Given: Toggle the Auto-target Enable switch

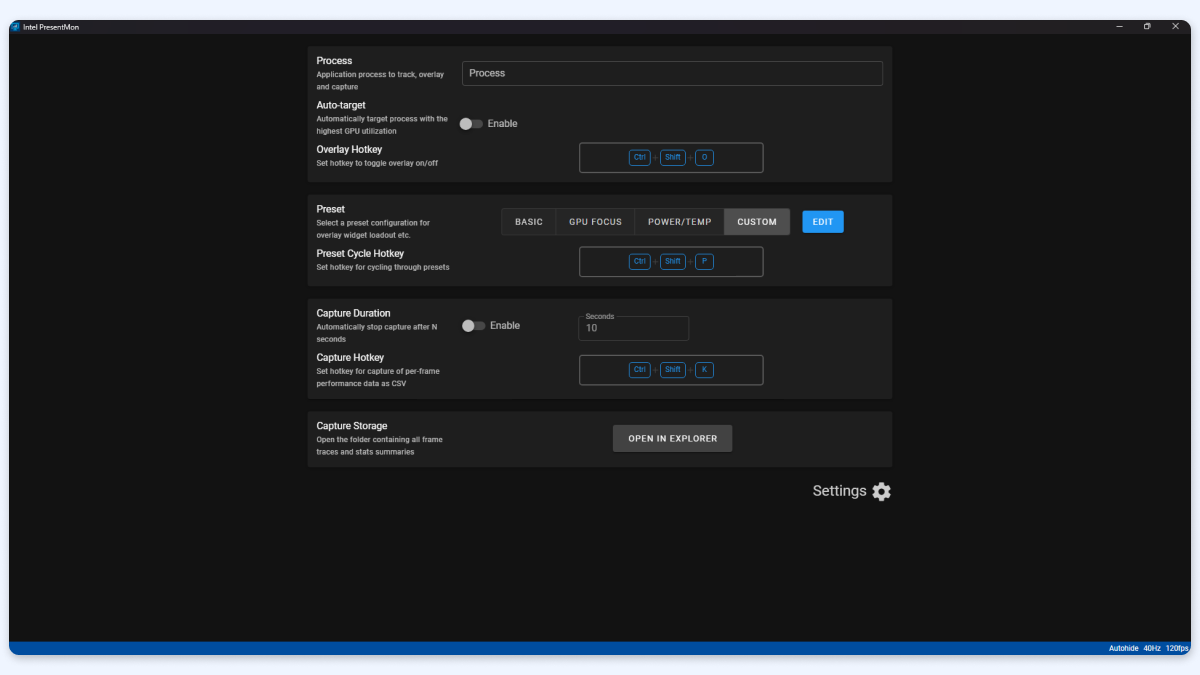Looking at the screenshot, I should point(471,124).
